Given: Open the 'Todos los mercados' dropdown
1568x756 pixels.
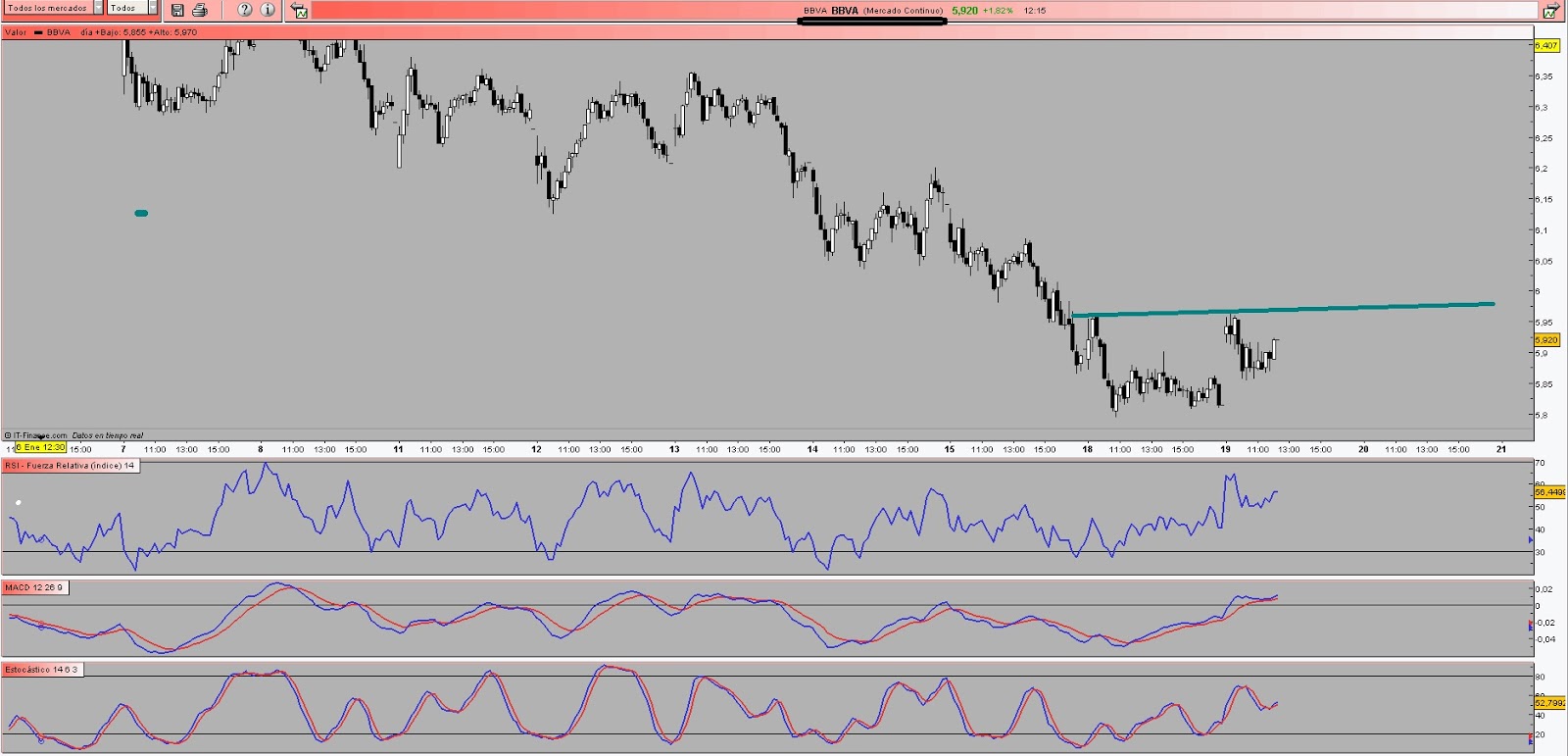Looking at the screenshot, I should click(x=54, y=8).
